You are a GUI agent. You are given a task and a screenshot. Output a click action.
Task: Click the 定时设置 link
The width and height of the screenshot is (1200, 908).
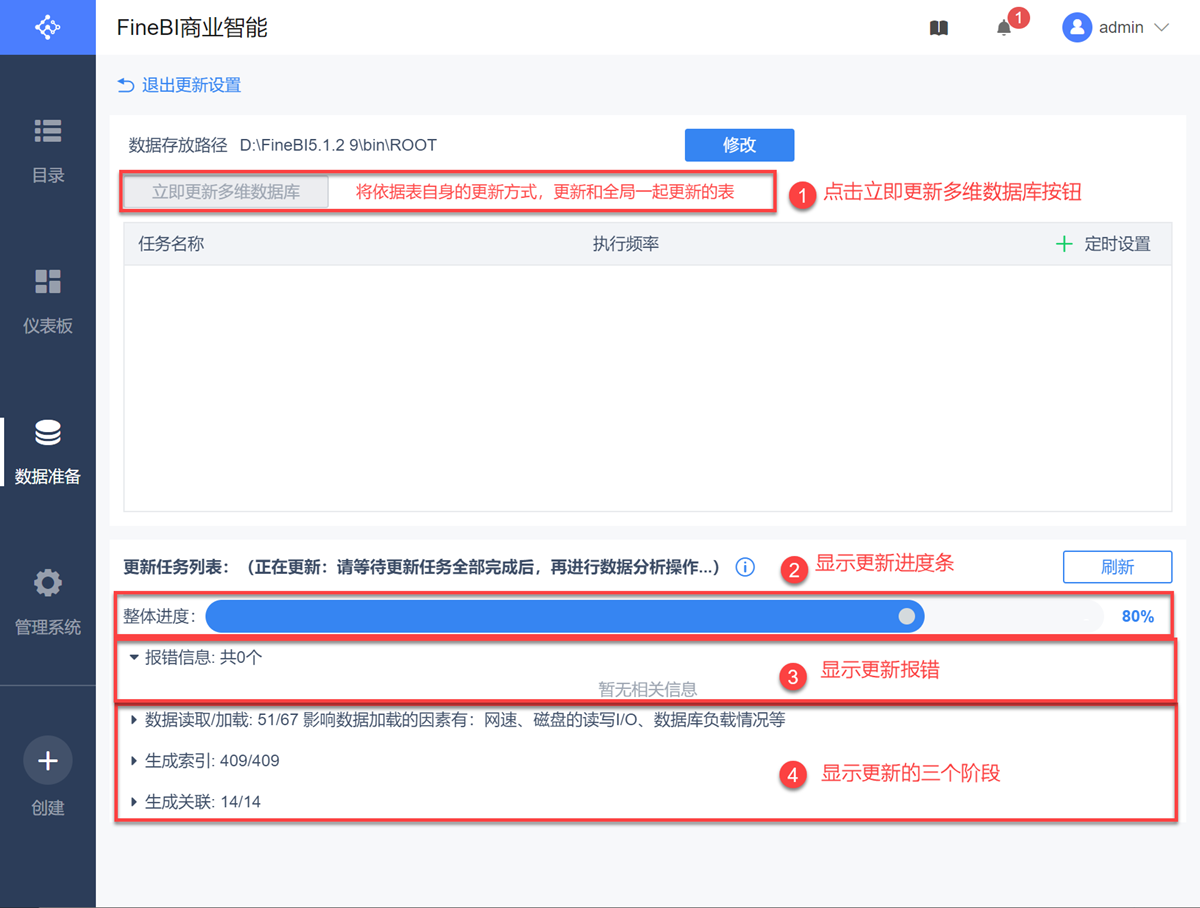(x=1117, y=244)
